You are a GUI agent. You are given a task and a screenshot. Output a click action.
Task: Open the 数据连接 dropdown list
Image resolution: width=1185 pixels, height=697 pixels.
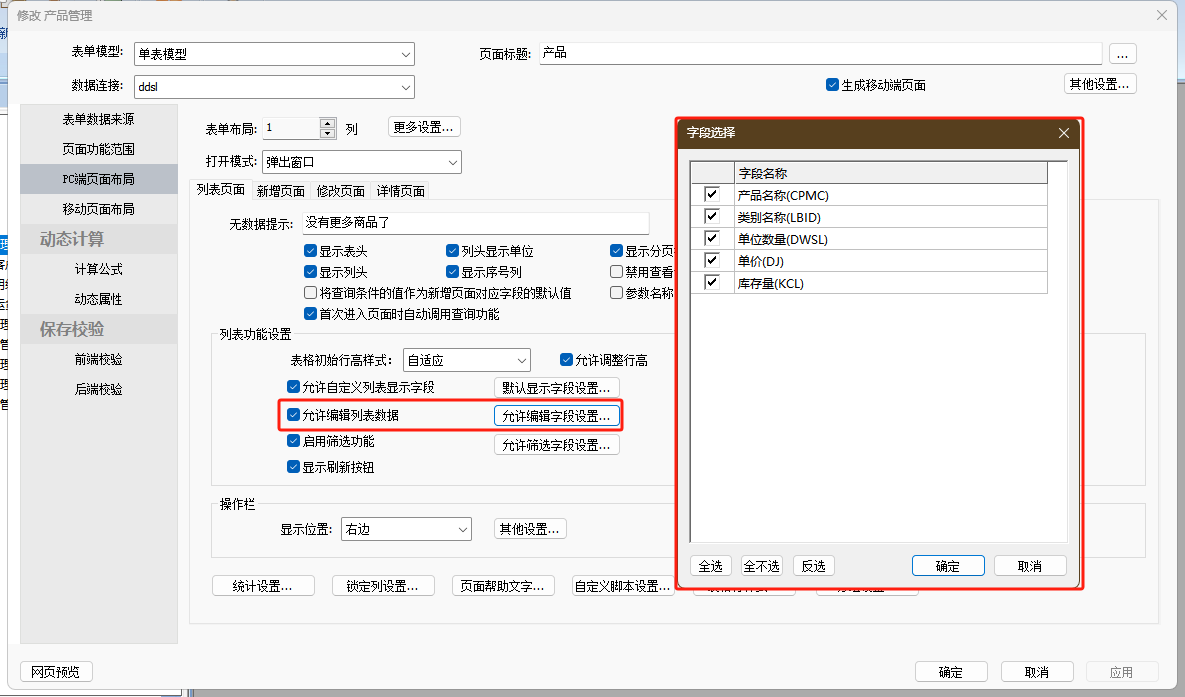tap(405, 87)
